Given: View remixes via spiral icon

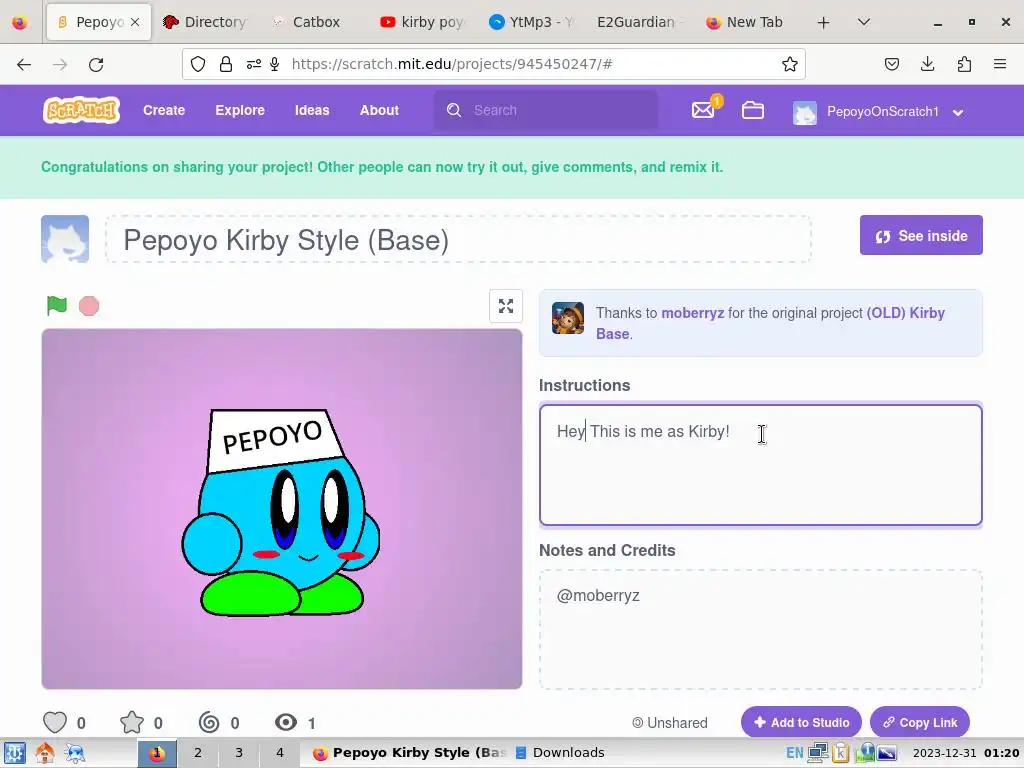Looking at the screenshot, I should point(209,722).
